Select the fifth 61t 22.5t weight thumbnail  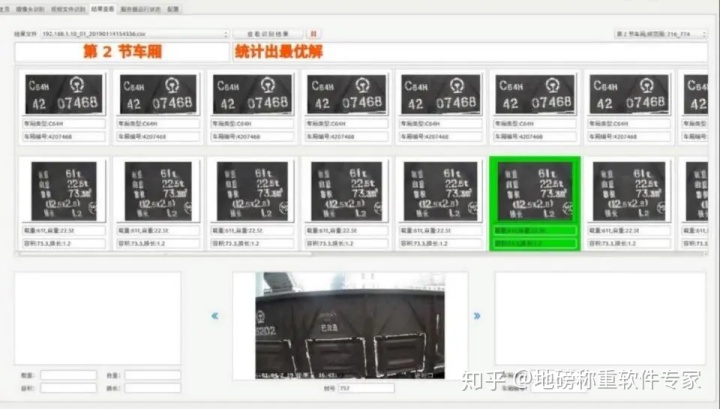pyautogui.click(x=441, y=191)
